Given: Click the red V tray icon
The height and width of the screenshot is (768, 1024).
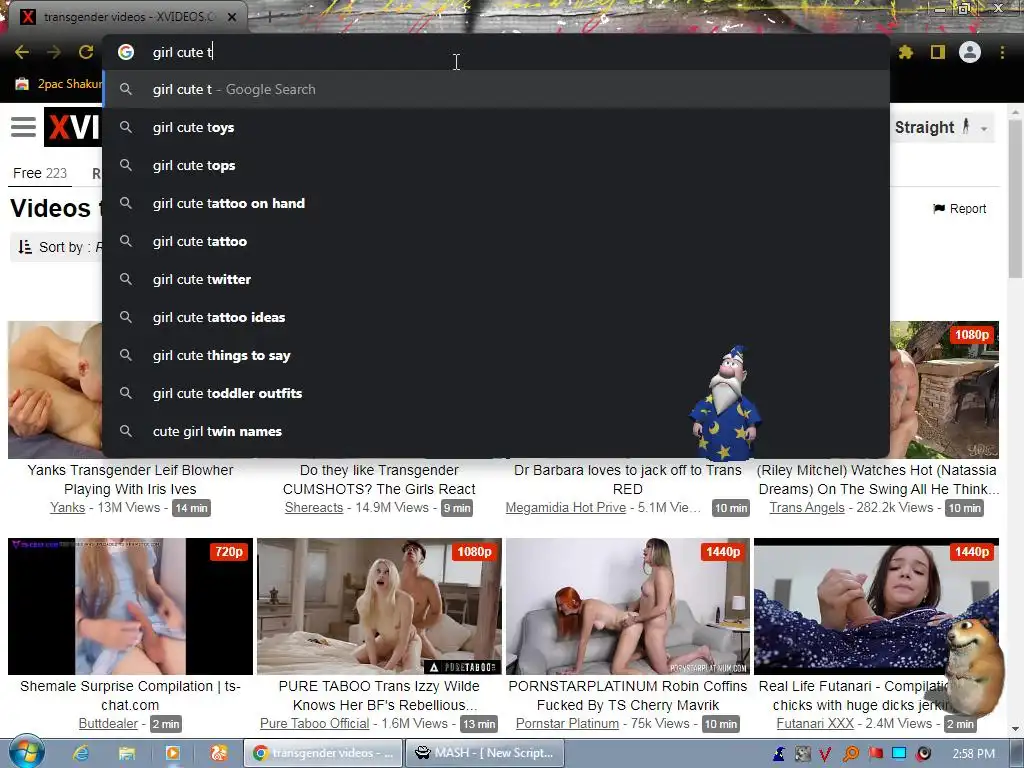Looking at the screenshot, I should (825, 754).
